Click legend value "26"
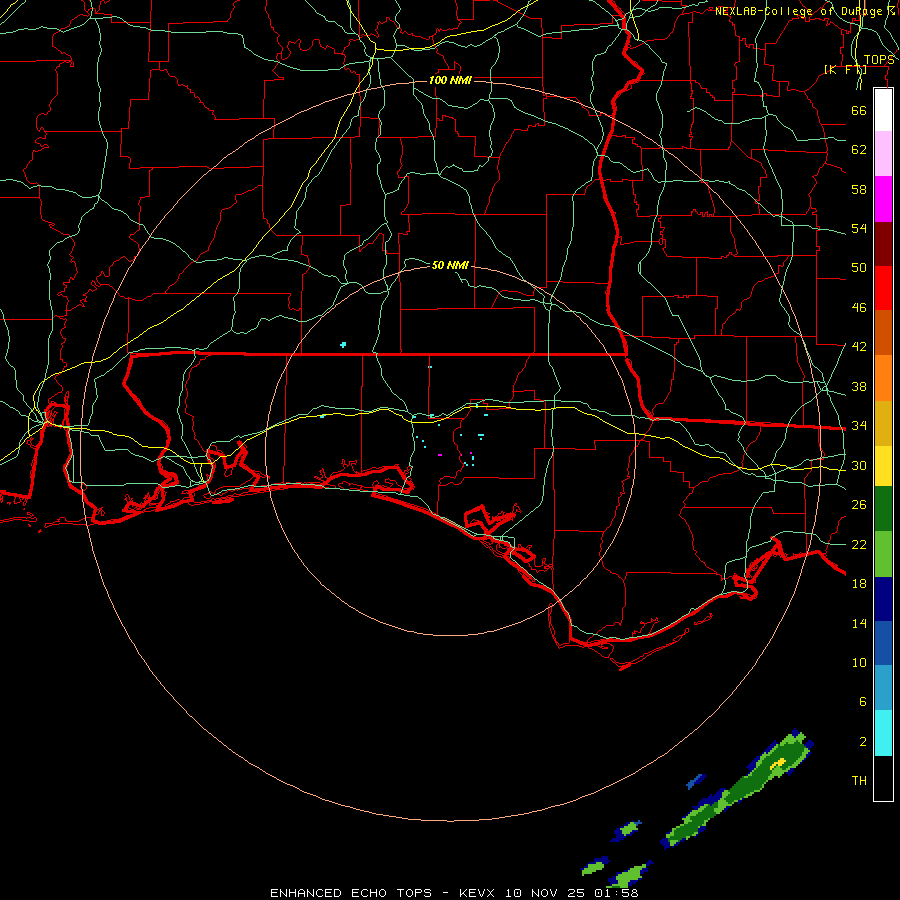The width and height of the screenshot is (900, 900). [859, 505]
